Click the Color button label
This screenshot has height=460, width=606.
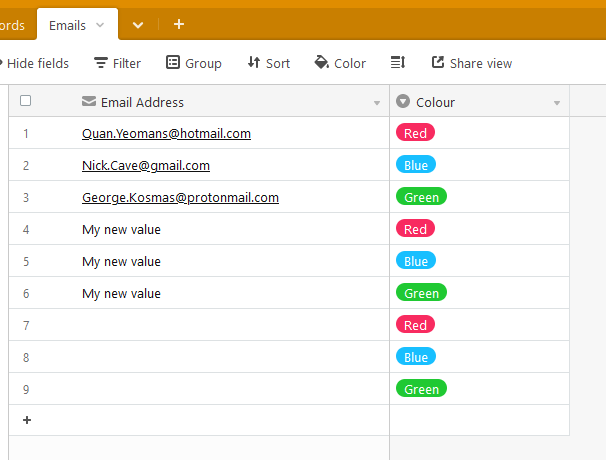click(350, 63)
